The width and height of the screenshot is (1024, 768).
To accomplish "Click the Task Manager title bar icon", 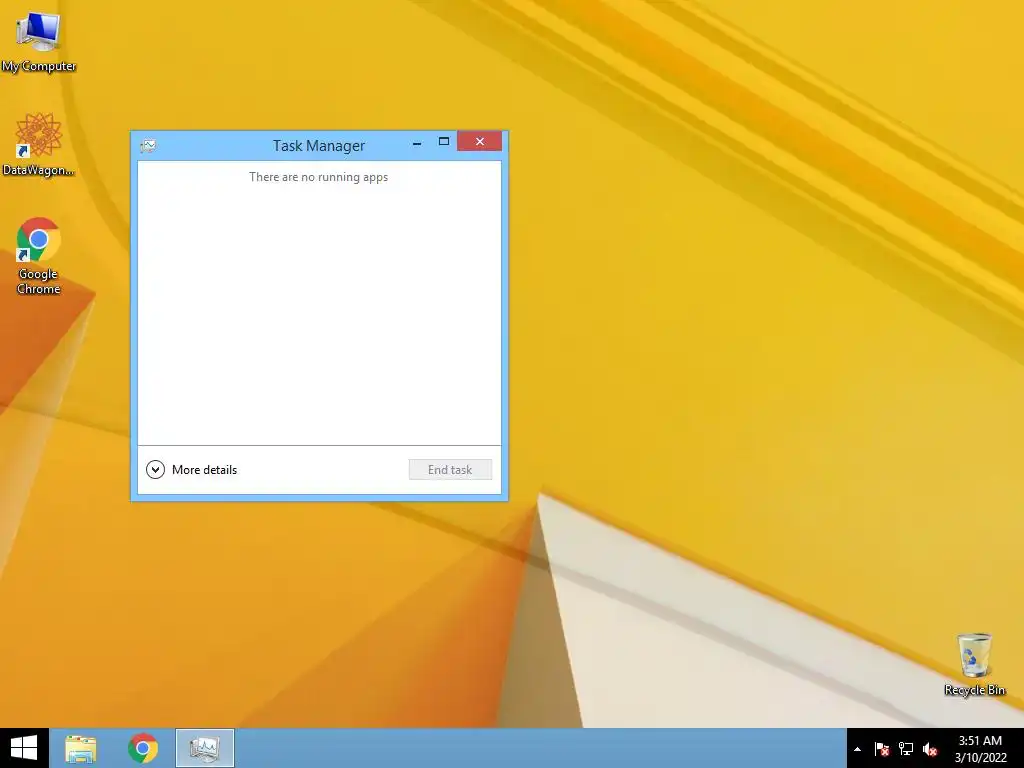I will pyautogui.click(x=148, y=146).
